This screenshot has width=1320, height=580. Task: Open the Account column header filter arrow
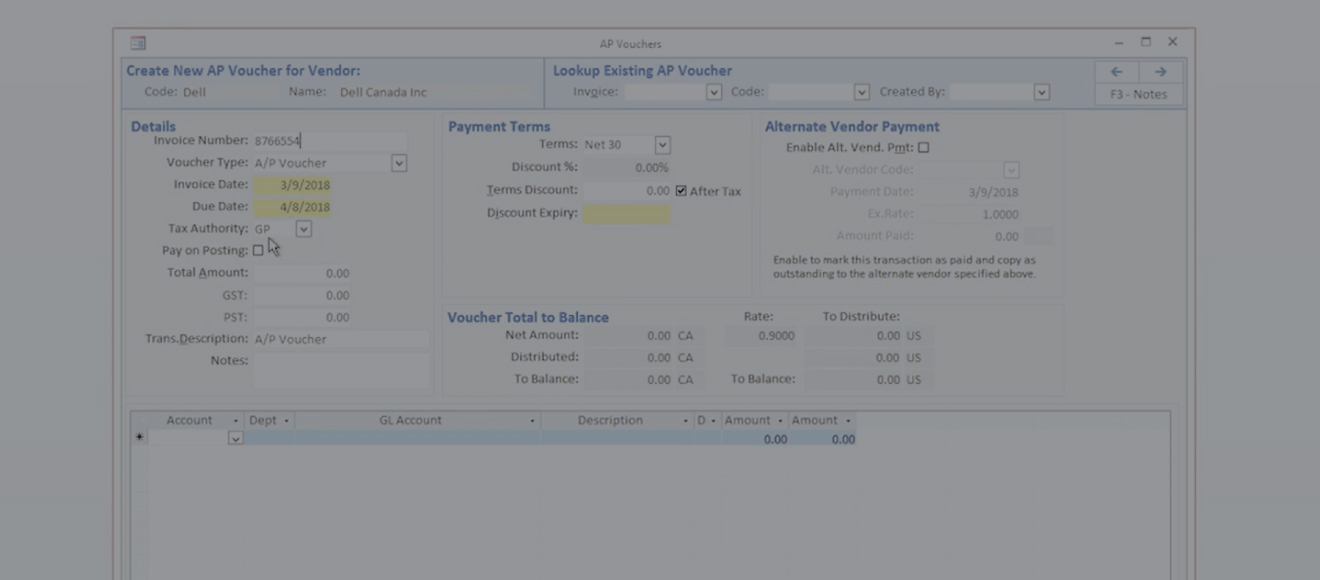[x=236, y=421]
